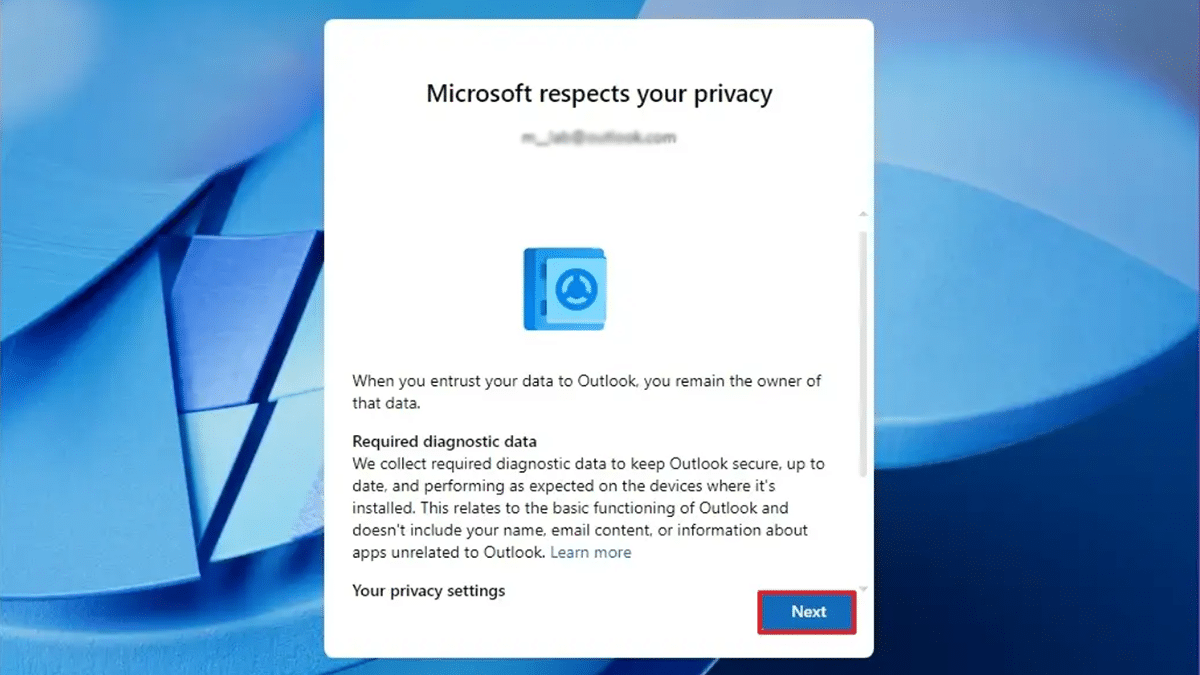
Task: Click the "Microsoft respects your privacy" heading
Action: point(599,94)
